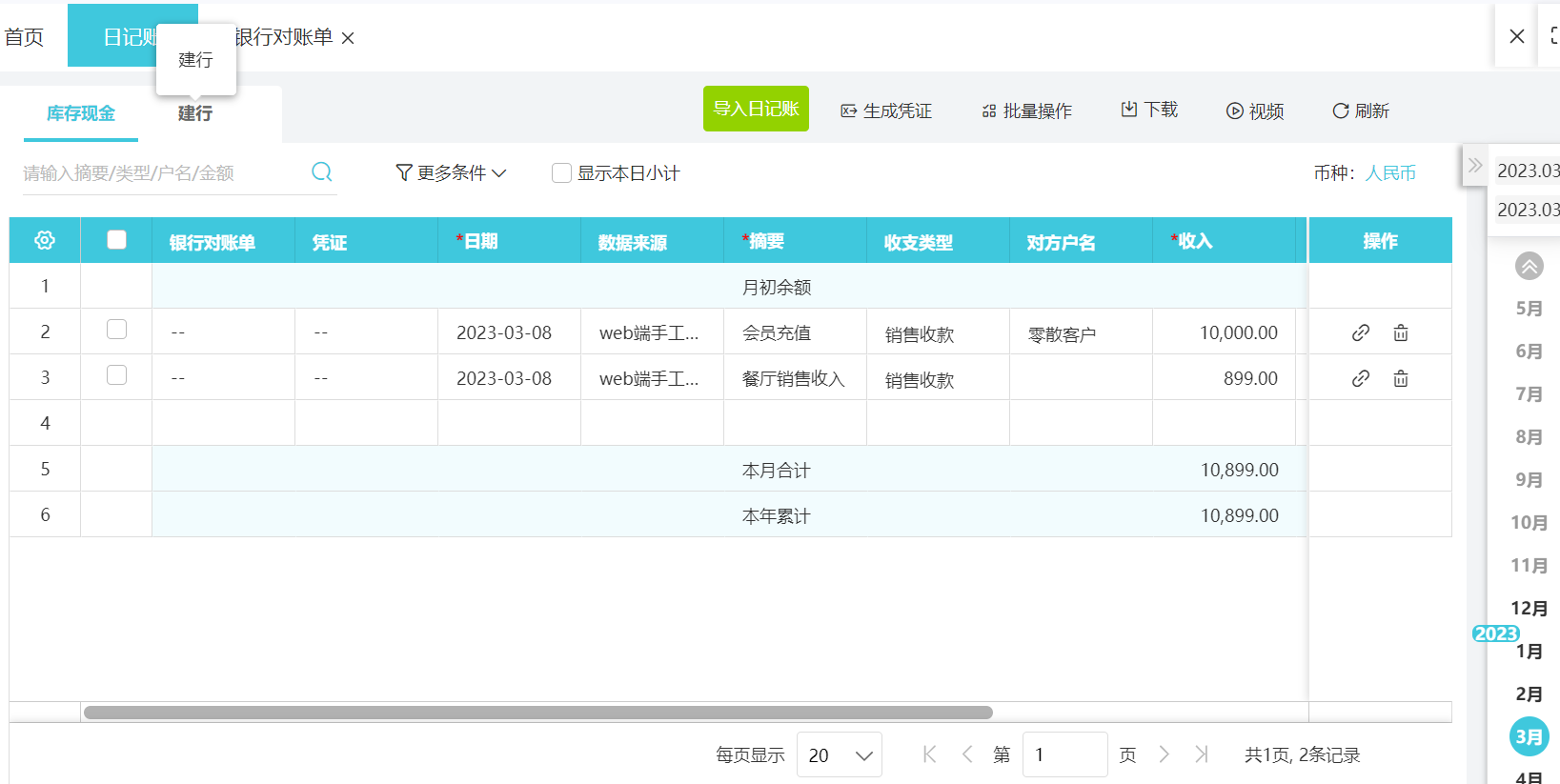Go to first page

pyautogui.click(x=930, y=754)
